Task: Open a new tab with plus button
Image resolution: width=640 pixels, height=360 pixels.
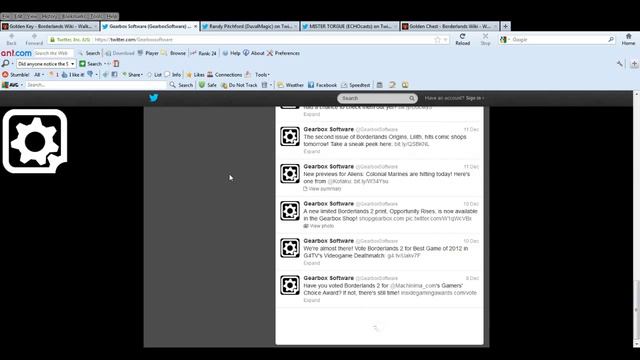Action: pos(505,26)
